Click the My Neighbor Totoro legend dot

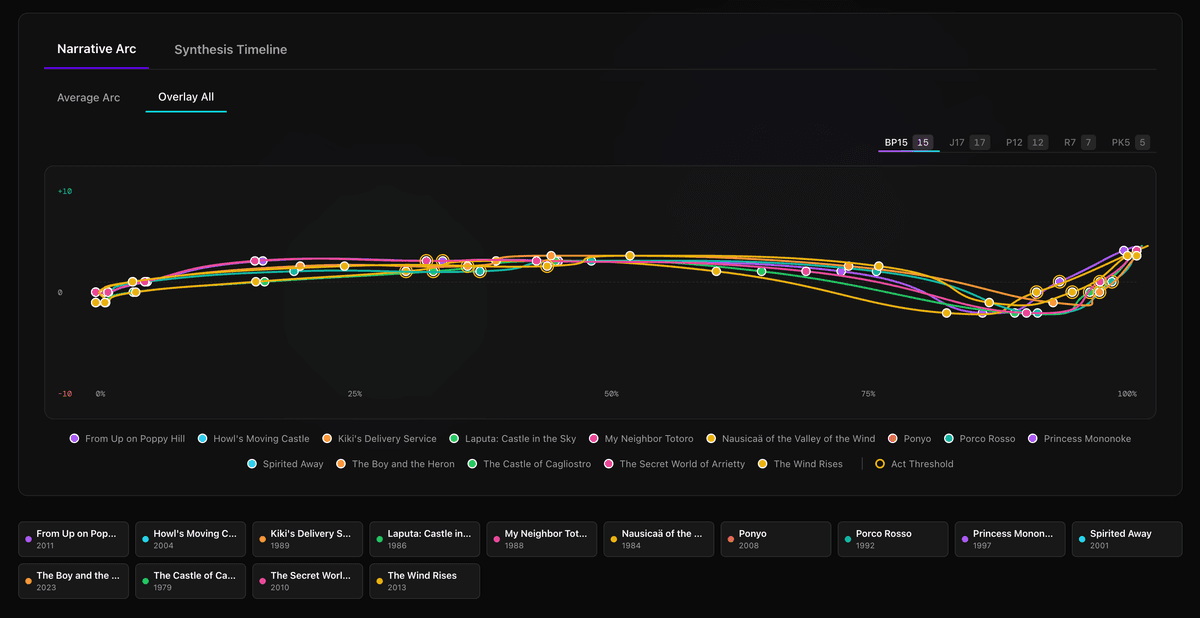click(x=595, y=439)
